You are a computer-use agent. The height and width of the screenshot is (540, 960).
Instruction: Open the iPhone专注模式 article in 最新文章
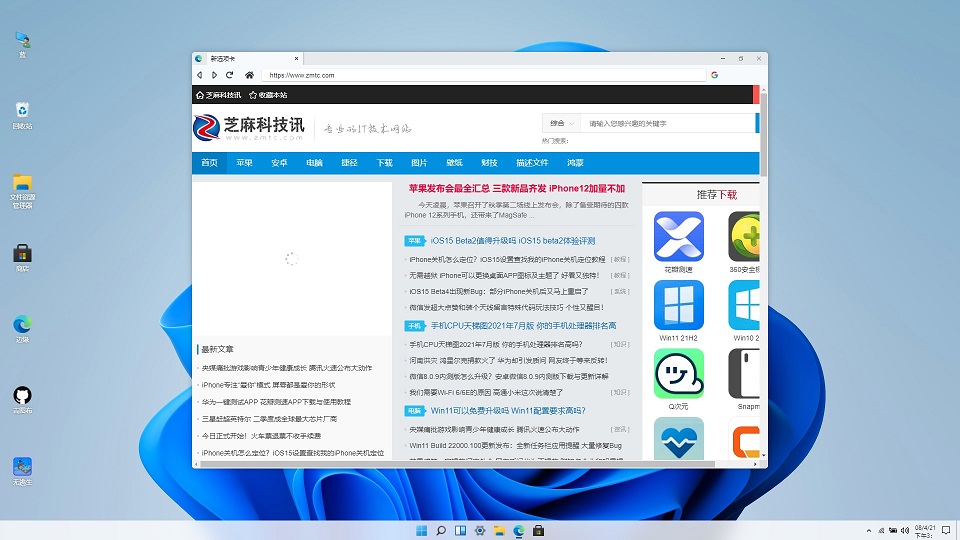pos(268,385)
